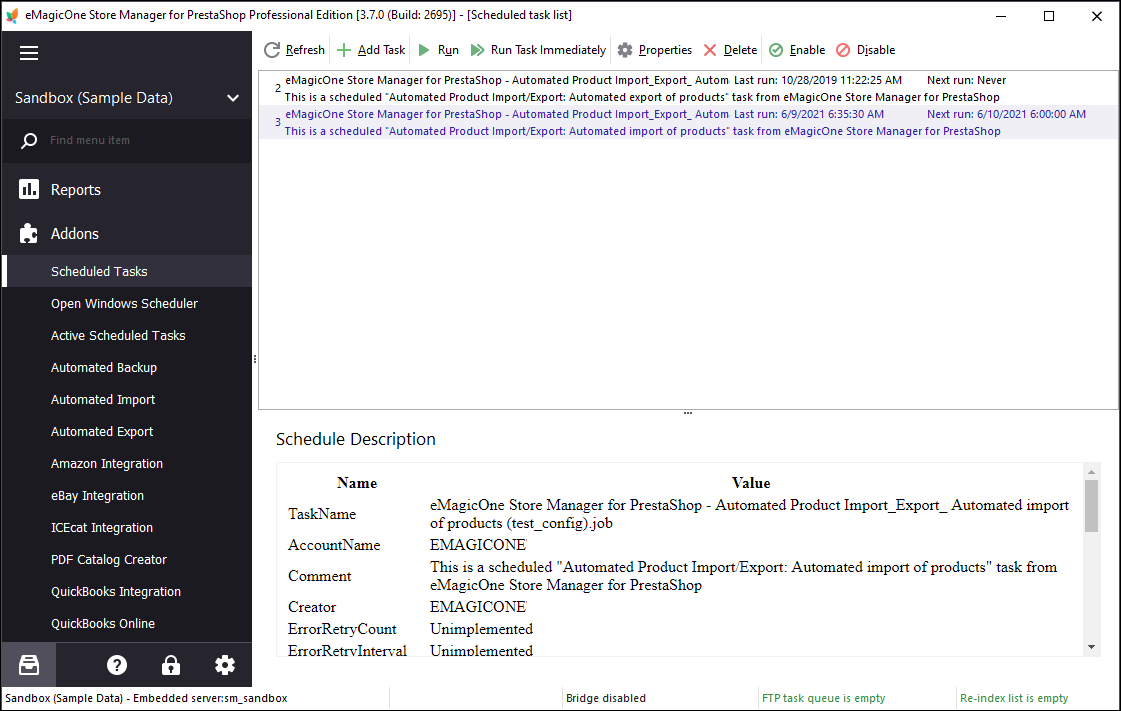
Task: Open the store icon at sidebar bottom
Action: pyautogui.click(x=29, y=665)
